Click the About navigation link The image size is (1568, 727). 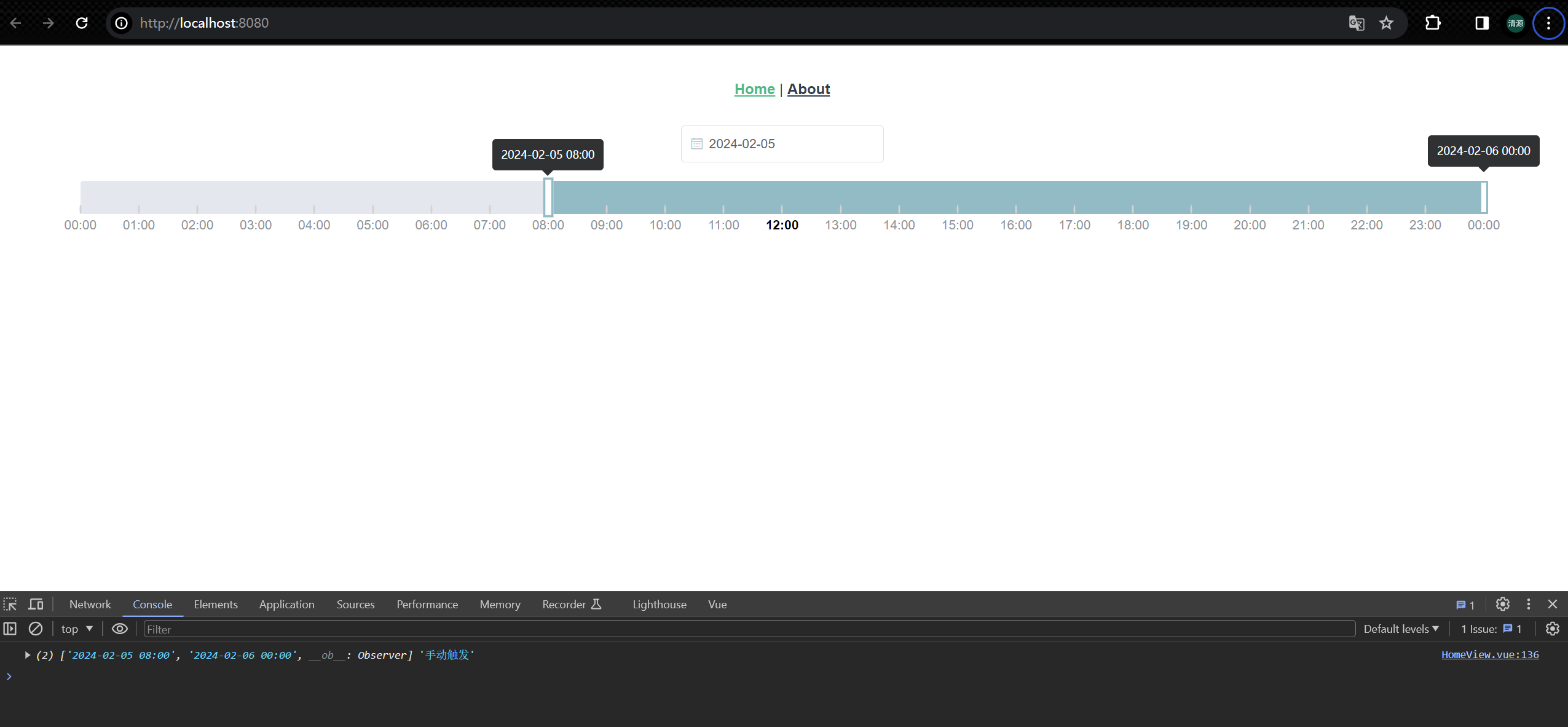click(808, 89)
